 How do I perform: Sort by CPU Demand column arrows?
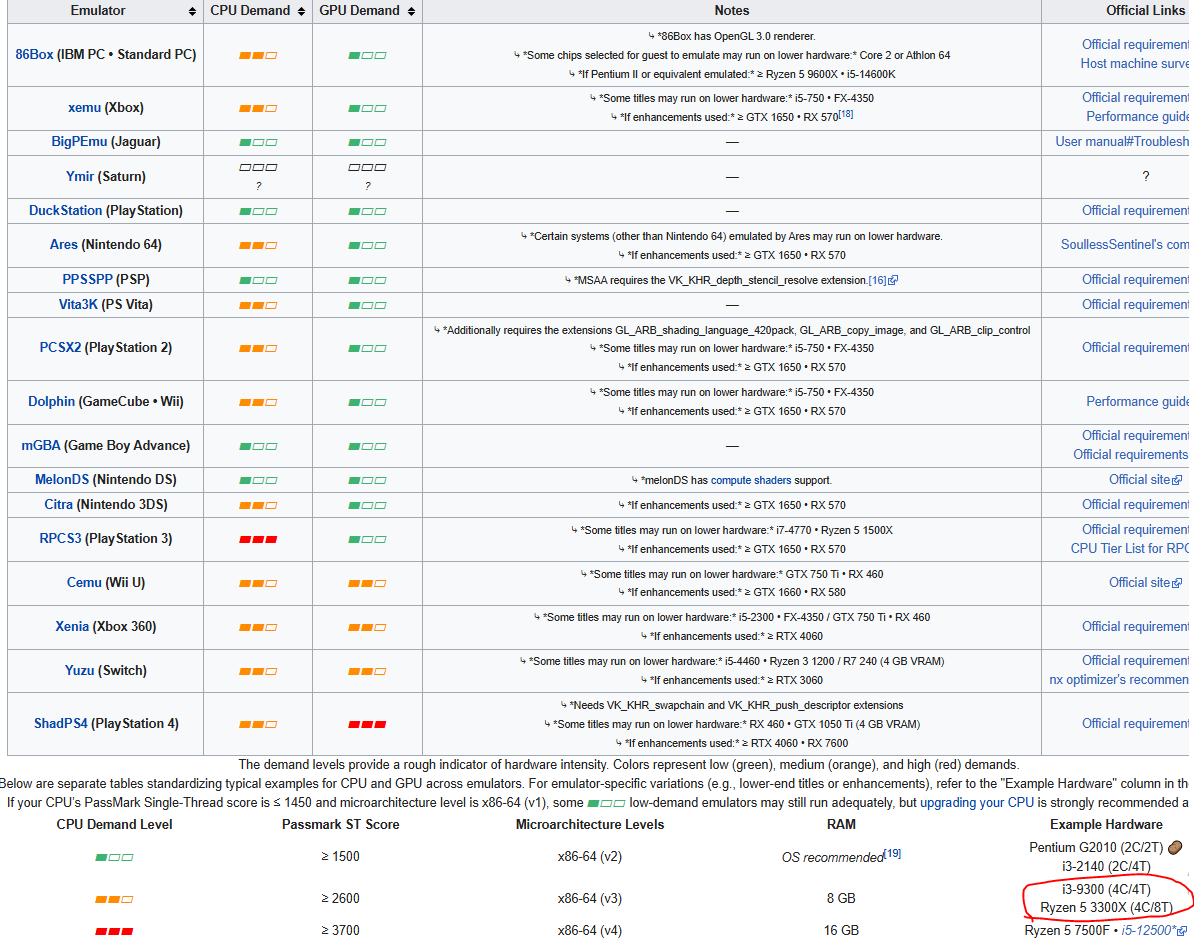pyautogui.click(x=302, y=11)
